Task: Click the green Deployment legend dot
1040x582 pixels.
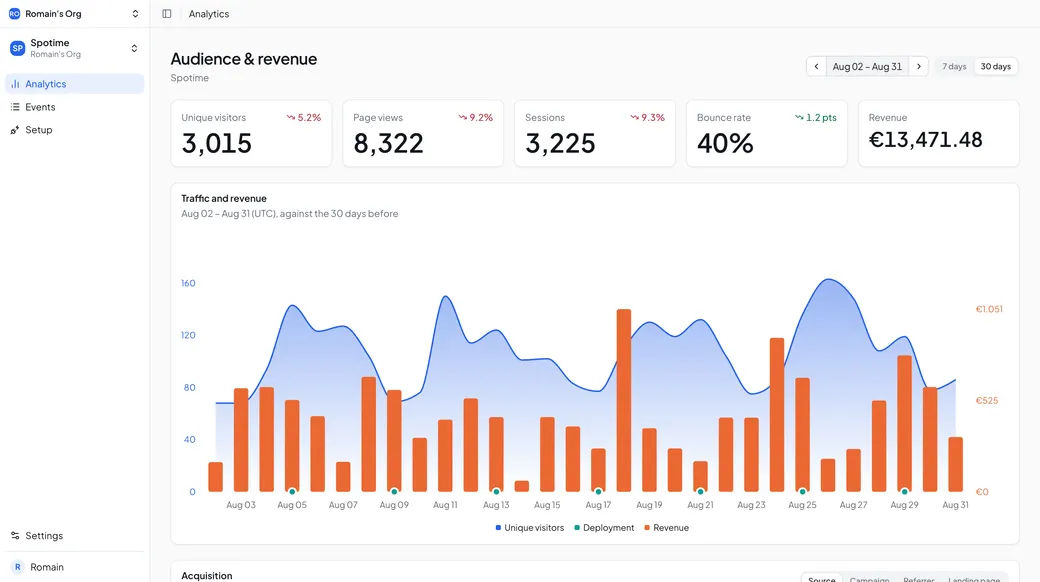Action: pyautogui.click(x=577, y=528)
